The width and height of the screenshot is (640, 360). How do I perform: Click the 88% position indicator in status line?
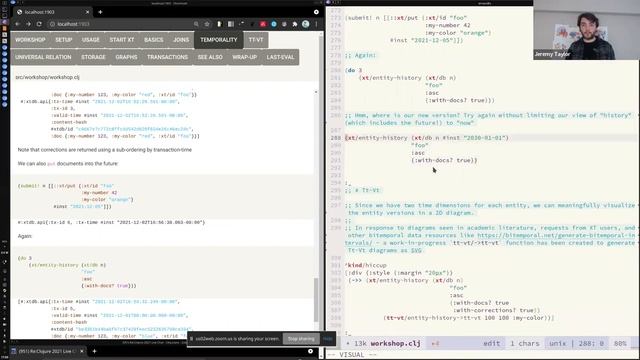point(620,344)
